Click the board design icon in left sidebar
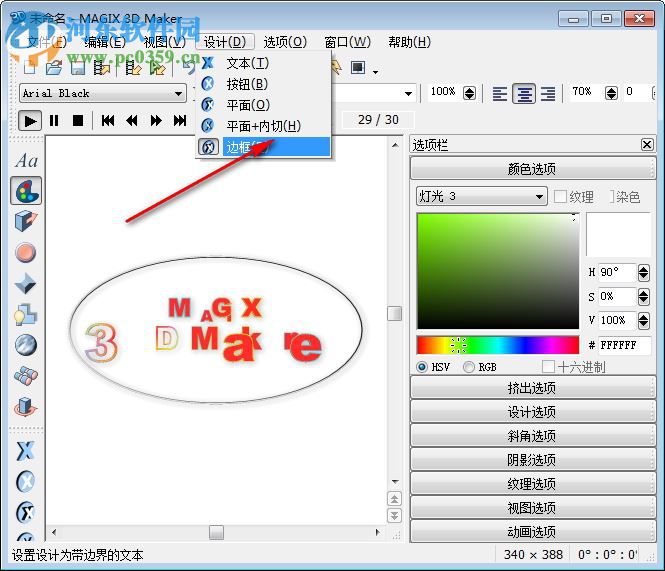 (x=25, y=512)
